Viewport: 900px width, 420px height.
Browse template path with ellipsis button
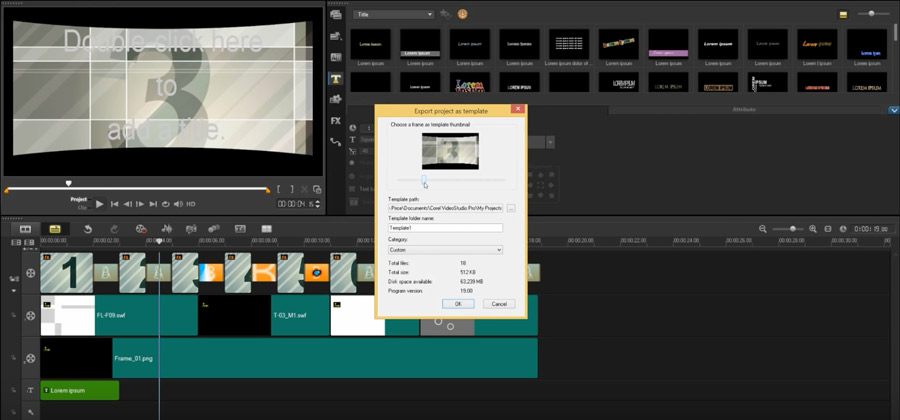click(511, 208)
